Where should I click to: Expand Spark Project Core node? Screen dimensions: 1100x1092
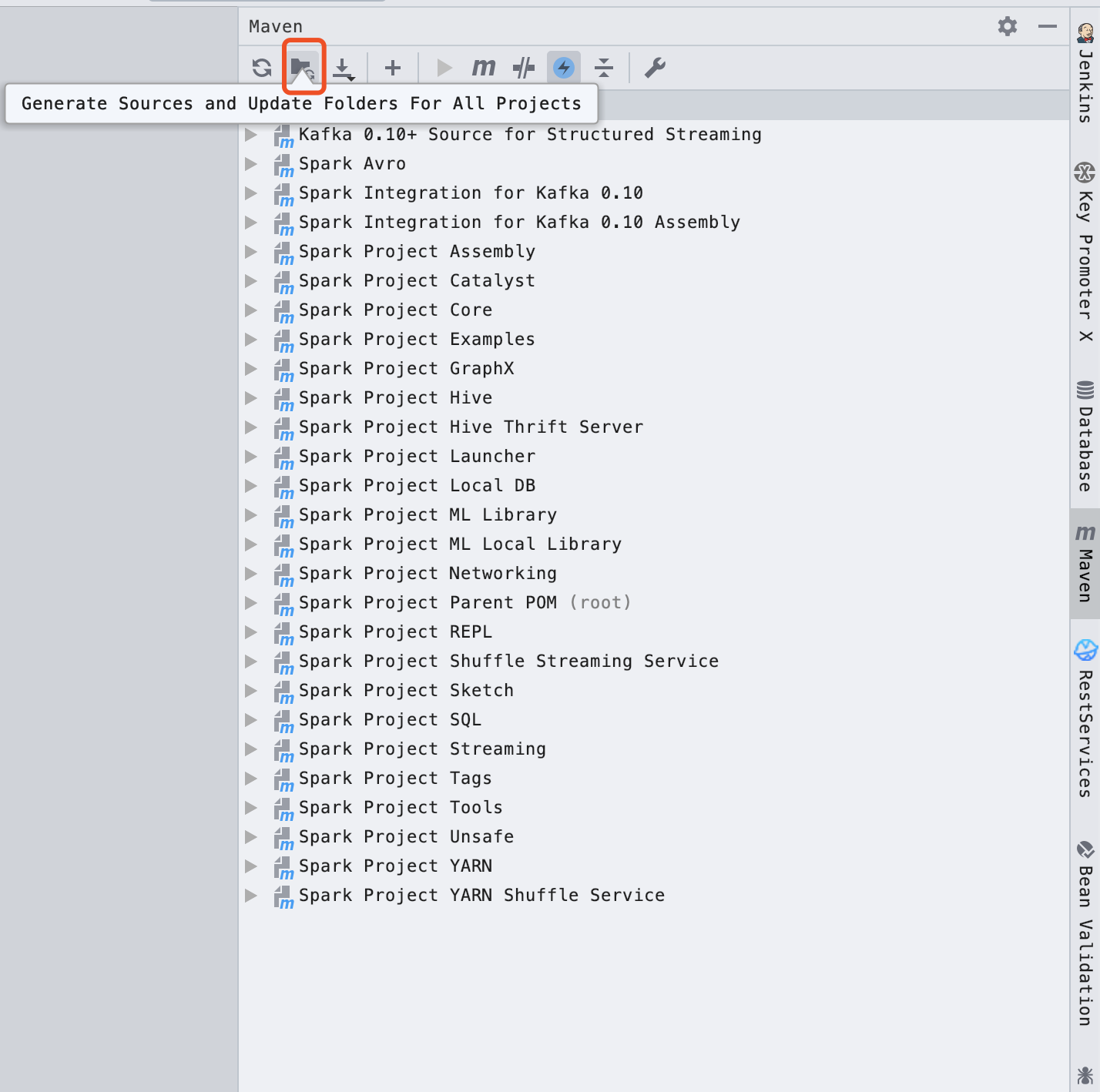251,310
